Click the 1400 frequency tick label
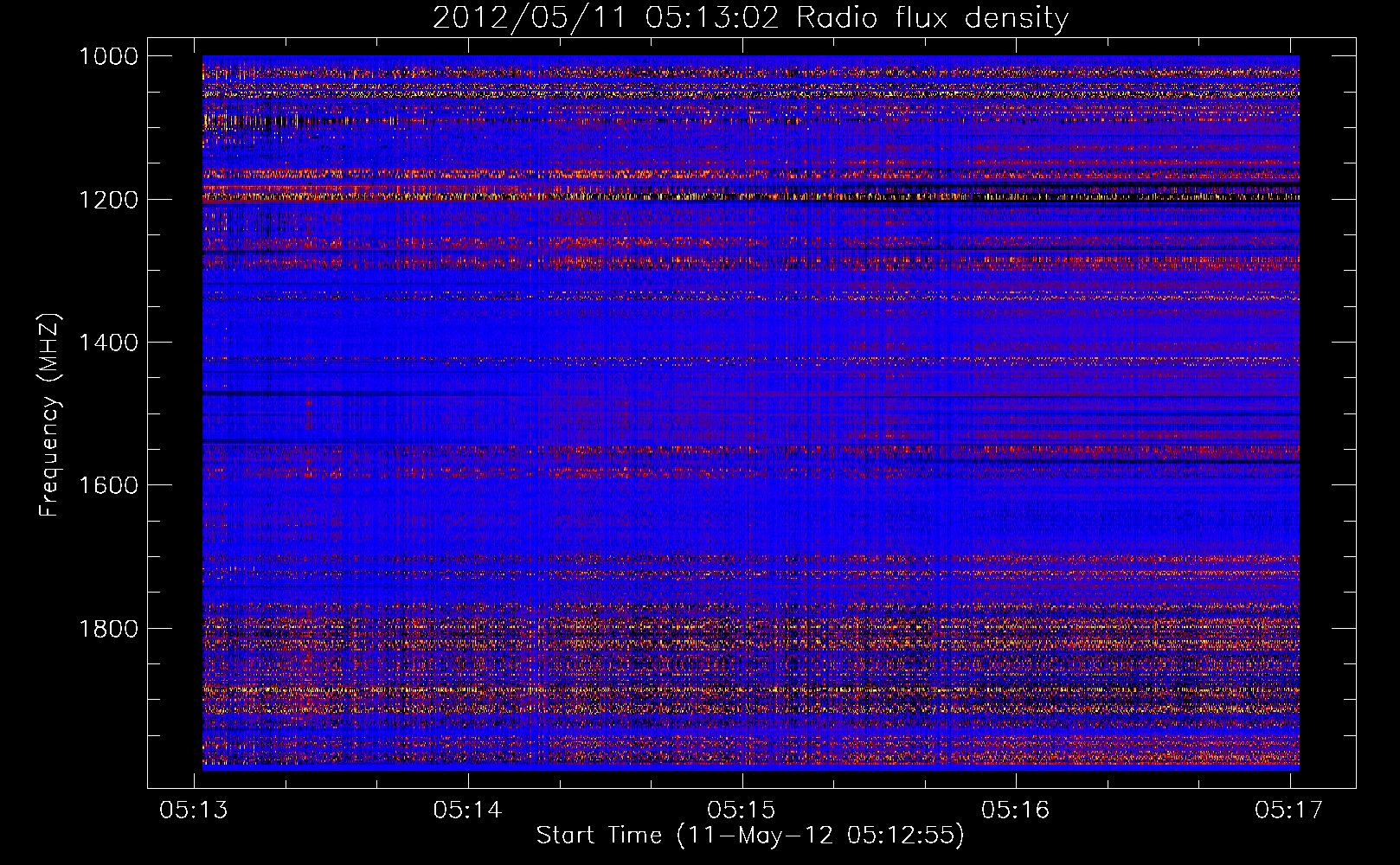This screenshot has height=865, width=1400. tap(108, 343)
